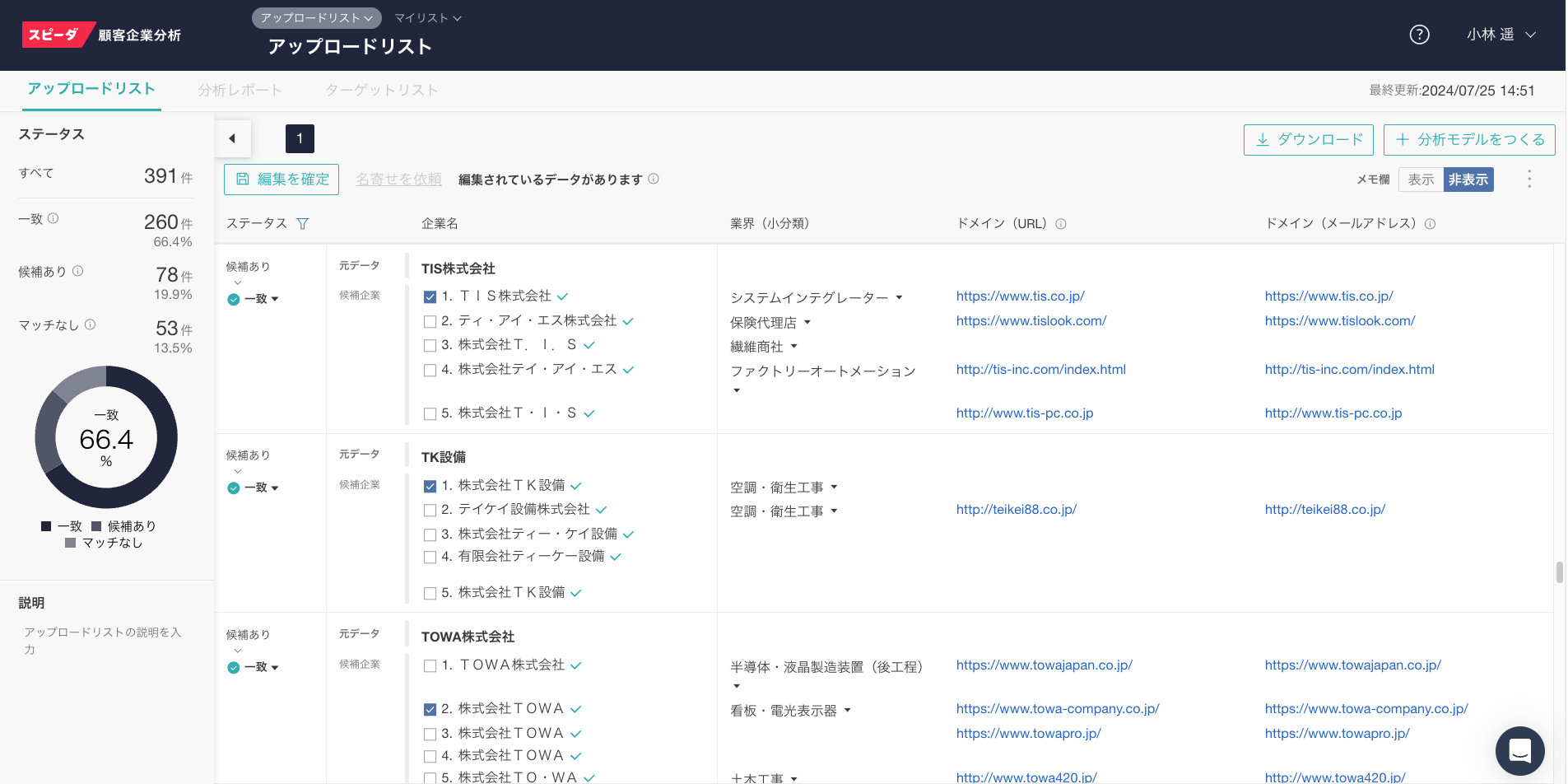Click the ダウンロード button

click(1309, 140)
